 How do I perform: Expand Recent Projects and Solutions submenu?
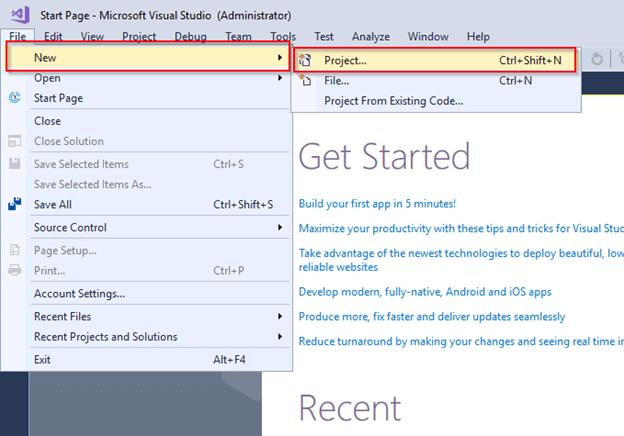(280, 337)
